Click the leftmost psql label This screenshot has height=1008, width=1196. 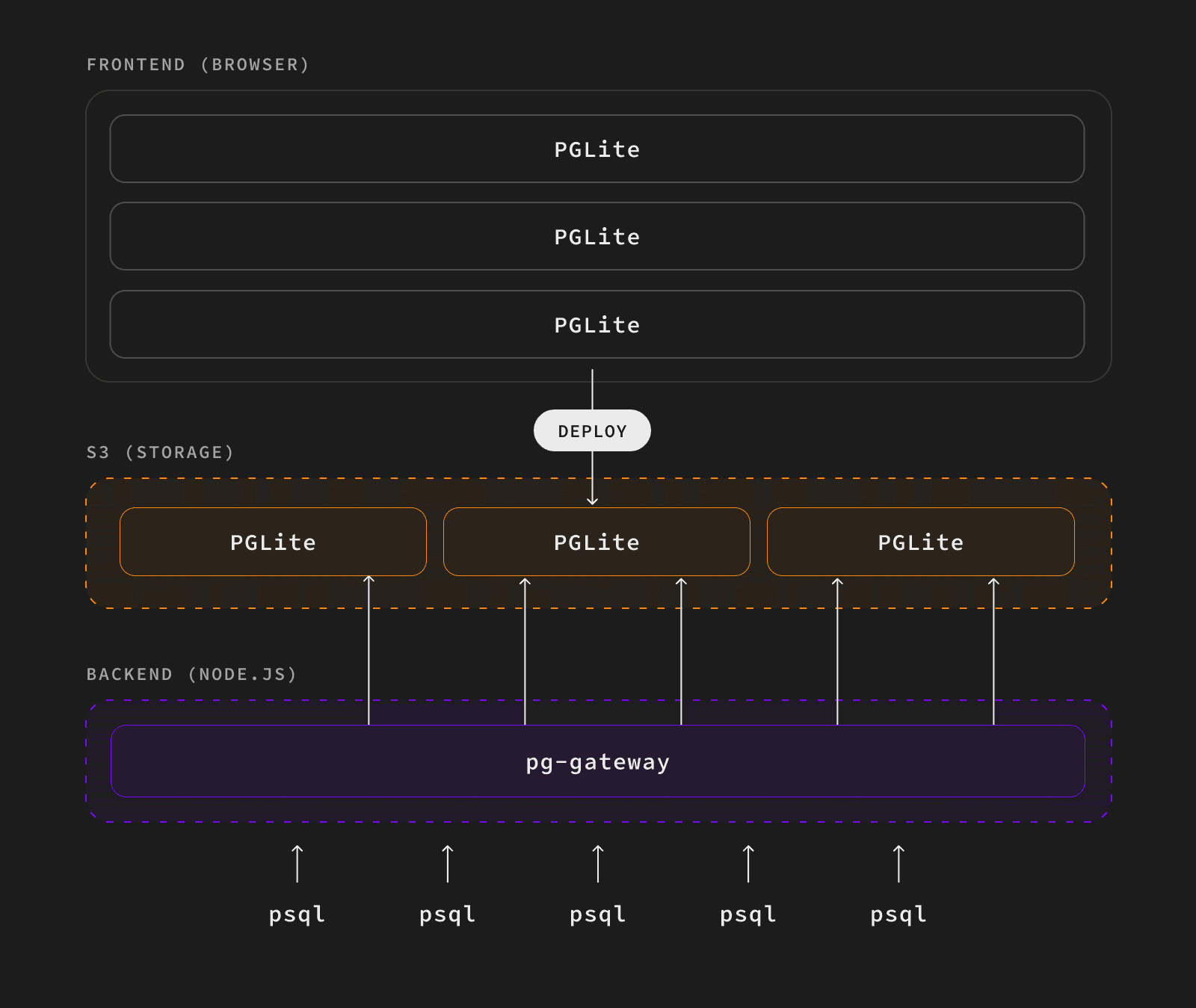297,914
